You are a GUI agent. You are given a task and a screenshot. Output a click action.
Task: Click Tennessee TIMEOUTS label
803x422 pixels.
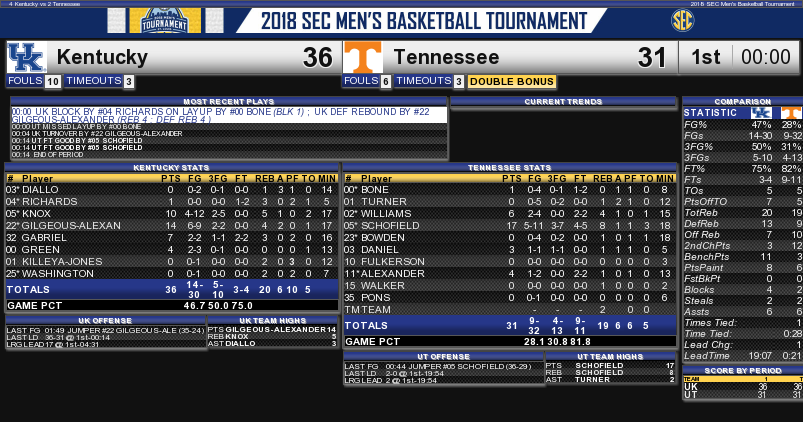point(424,81)
